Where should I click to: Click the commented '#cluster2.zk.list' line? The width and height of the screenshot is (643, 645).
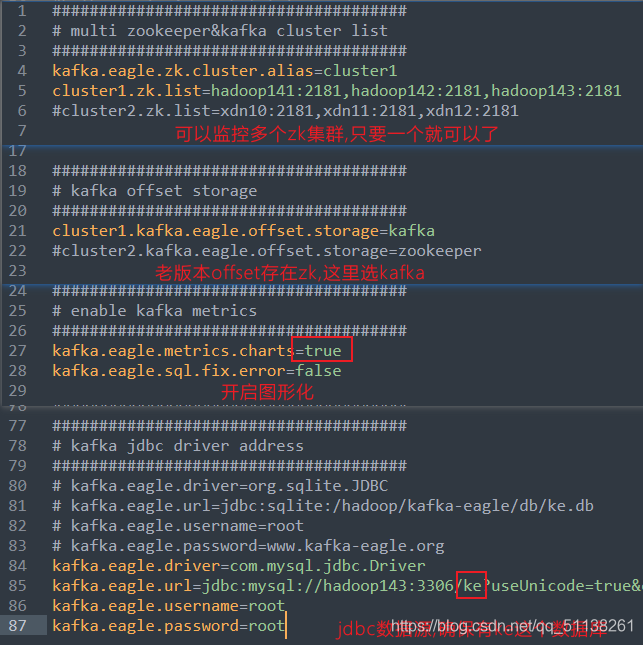285,111
